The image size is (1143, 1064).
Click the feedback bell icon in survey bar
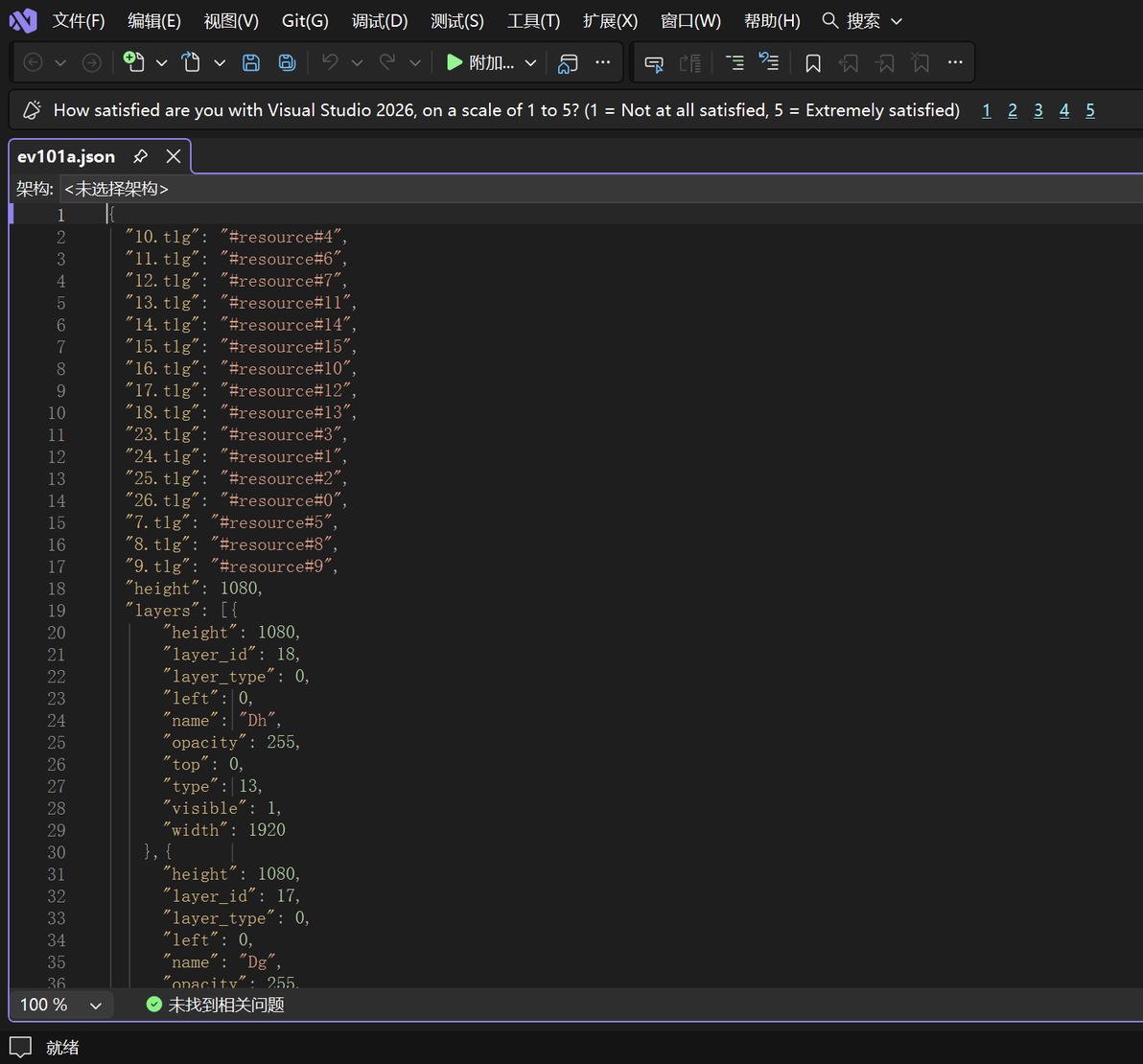(32, 110)
